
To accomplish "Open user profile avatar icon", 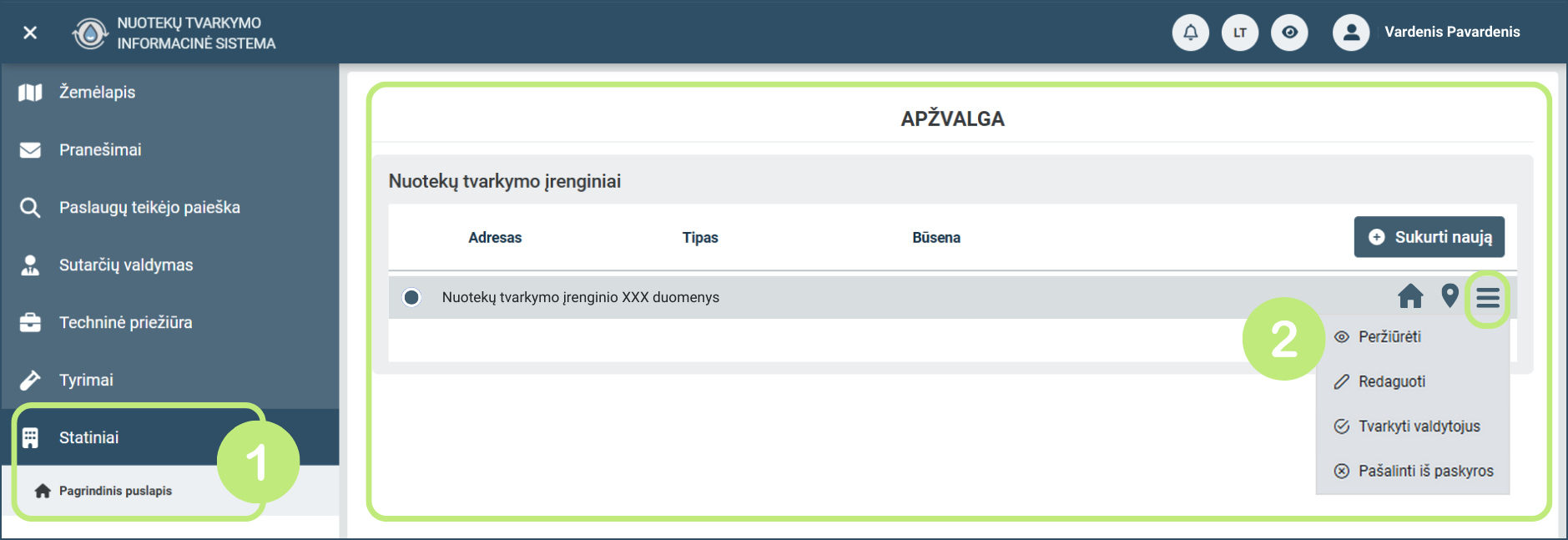I will click(x=1351, y=33).
